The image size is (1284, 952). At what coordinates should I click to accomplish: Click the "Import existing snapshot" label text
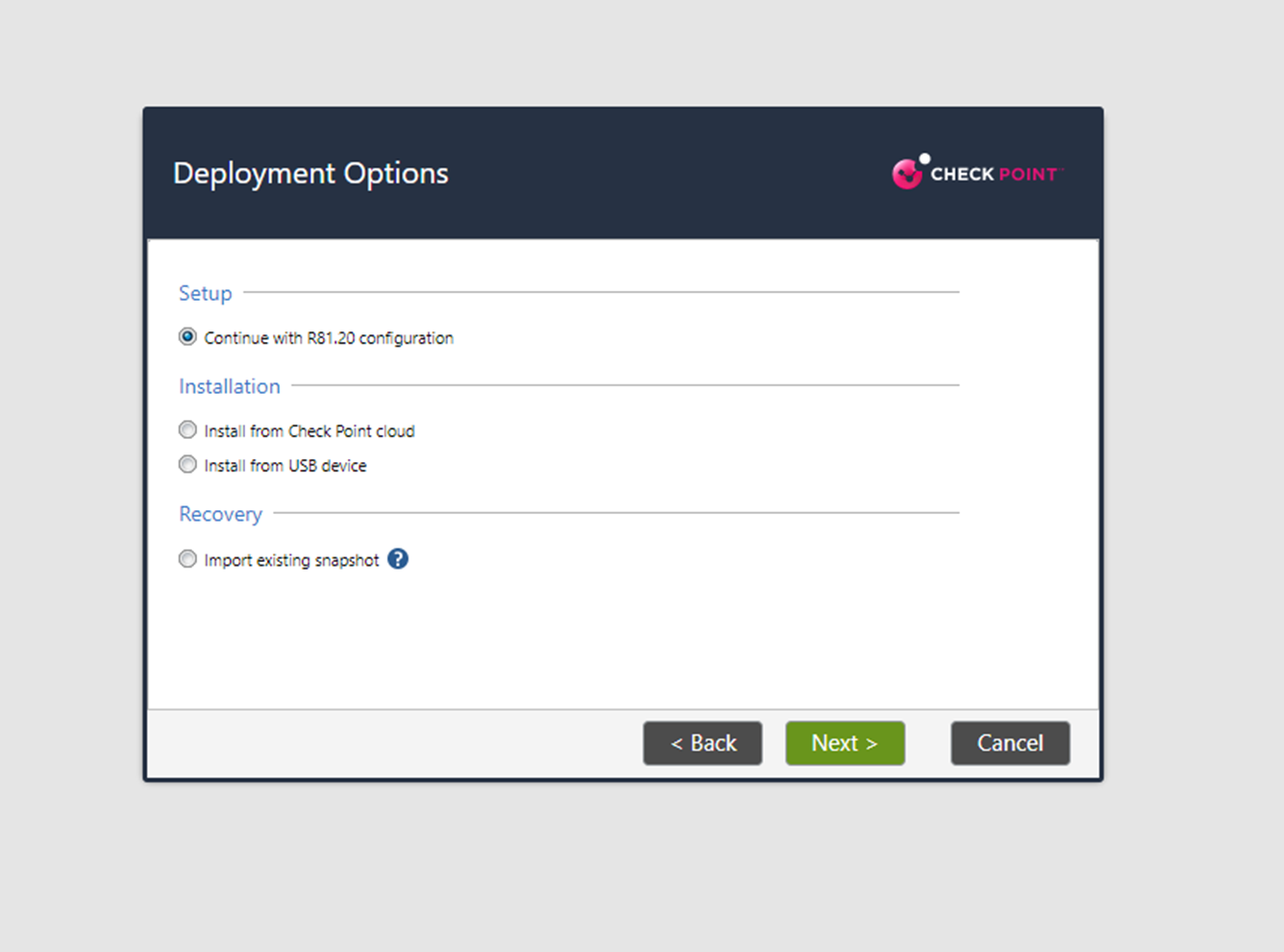point(291,560)
